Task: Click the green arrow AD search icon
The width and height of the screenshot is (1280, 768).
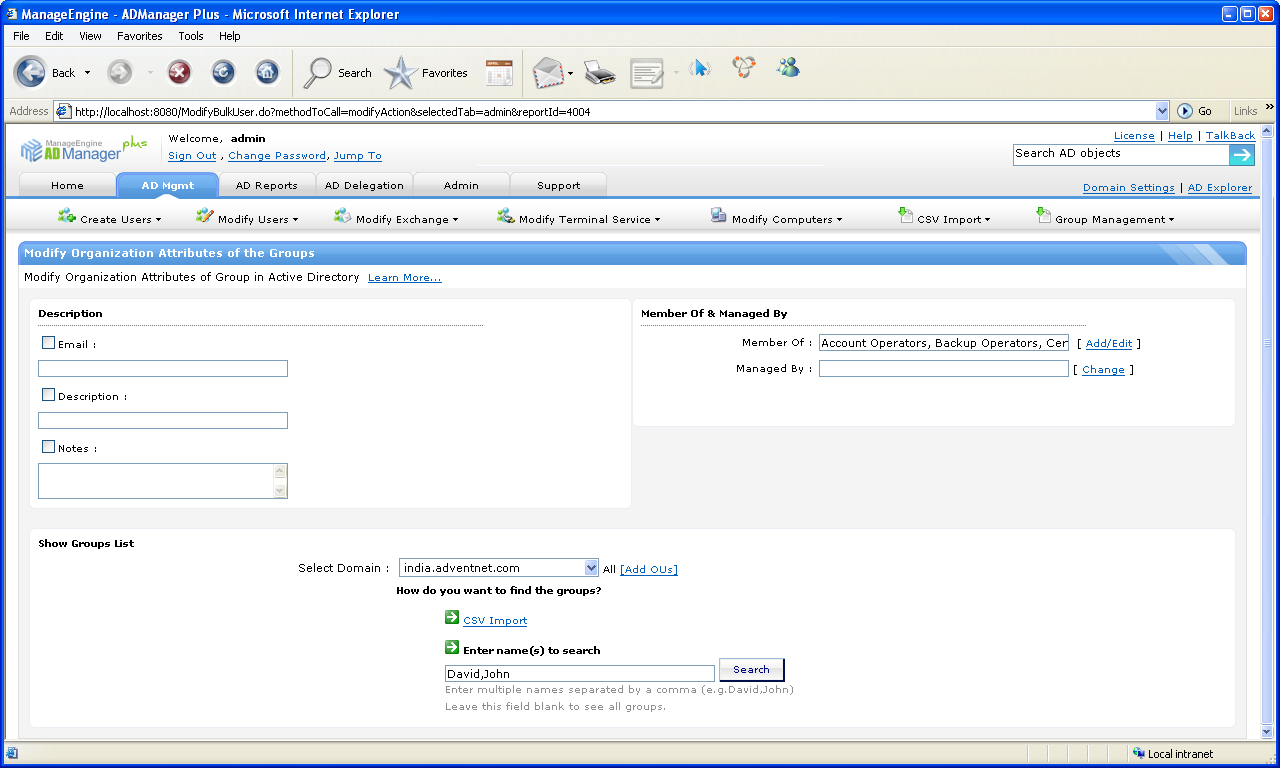Action: (1241, 154)
